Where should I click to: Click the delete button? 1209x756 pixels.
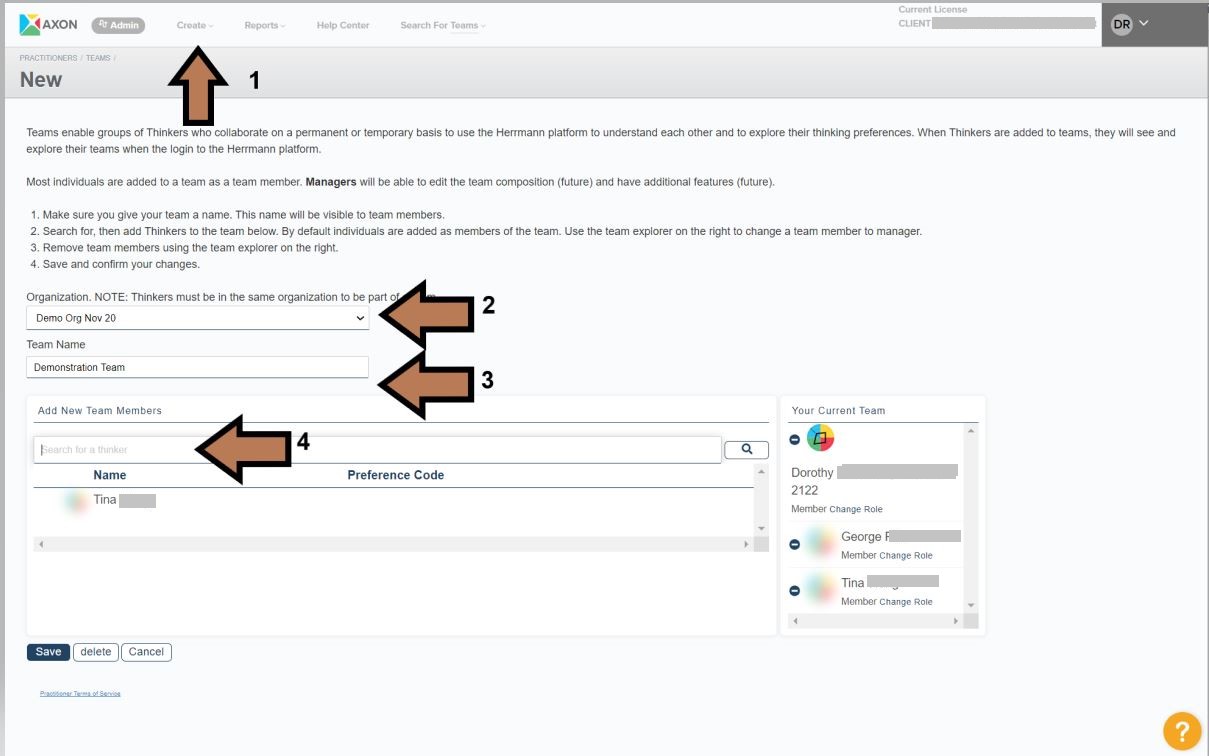[x=96, y=652]
